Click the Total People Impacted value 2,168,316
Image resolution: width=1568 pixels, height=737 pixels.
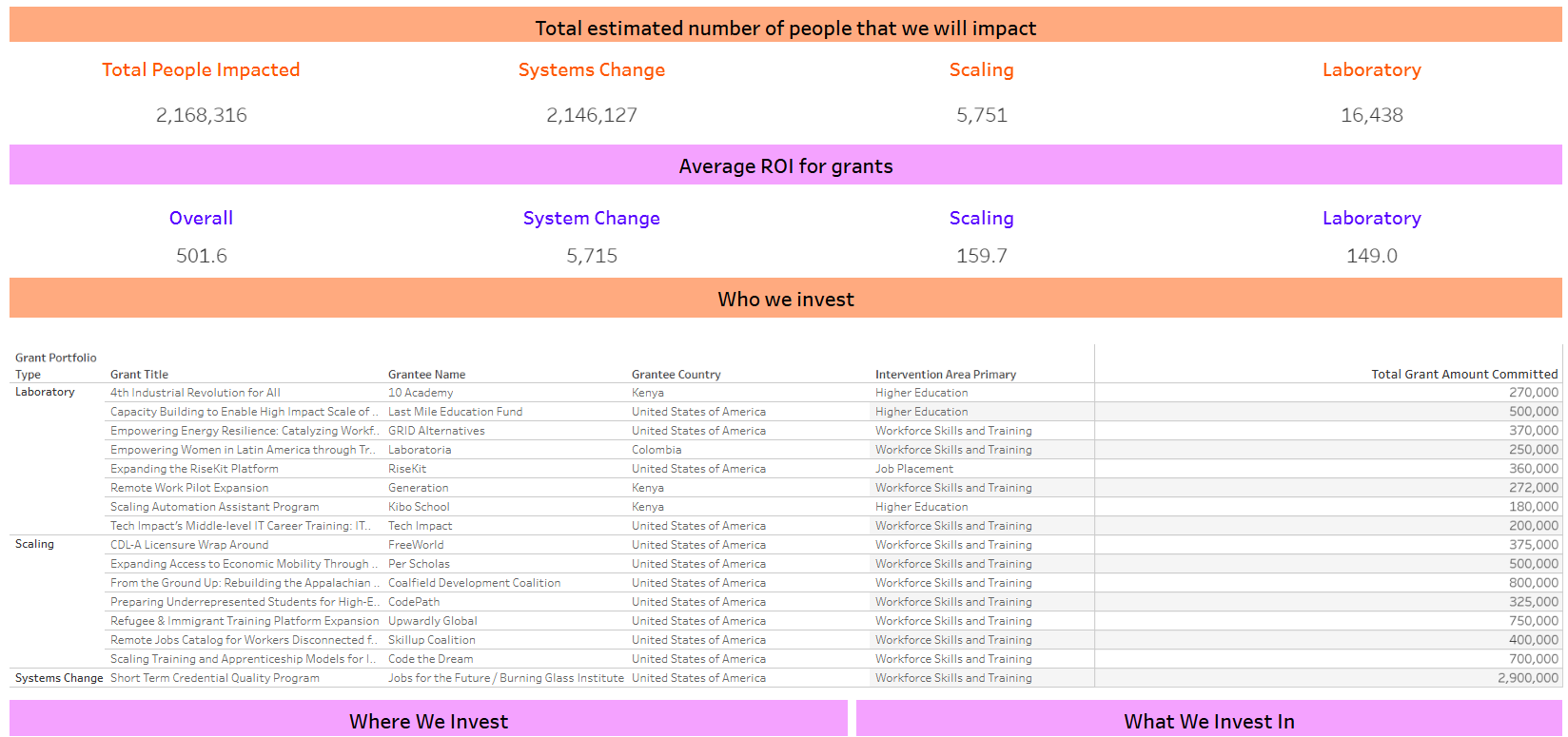point(201,115)
